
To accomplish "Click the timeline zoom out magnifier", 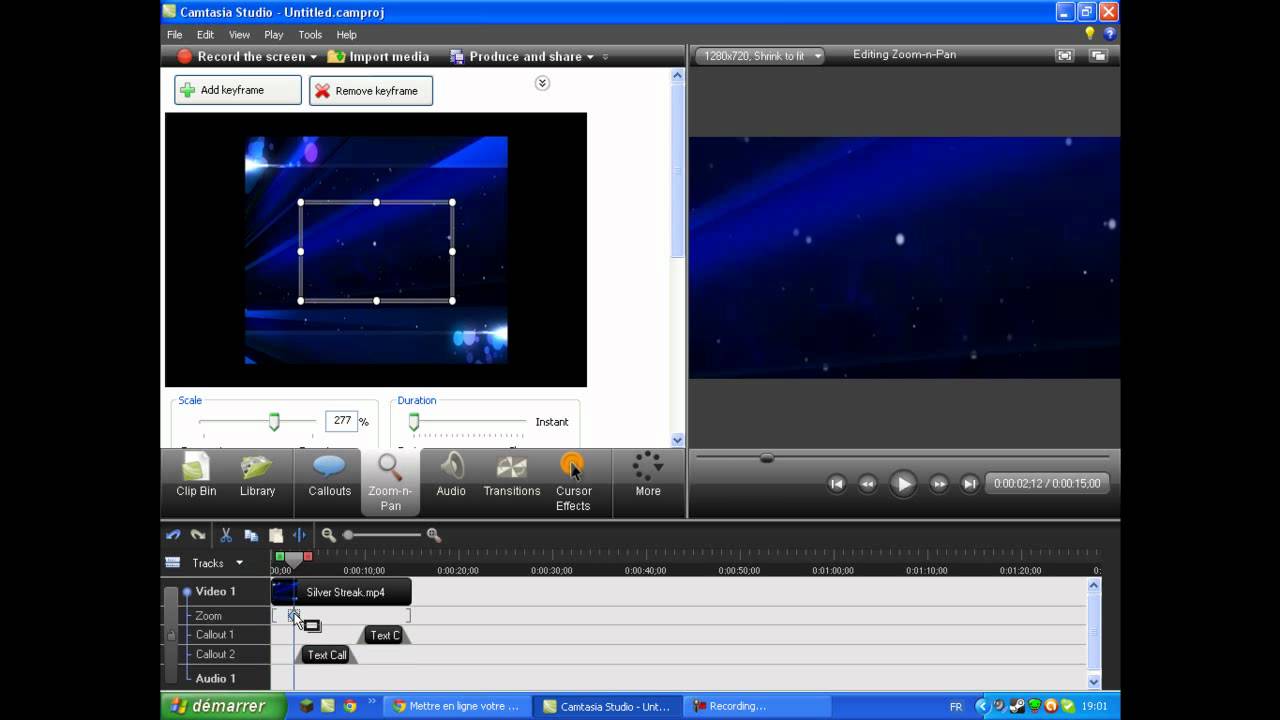I will tap(328, 535).
